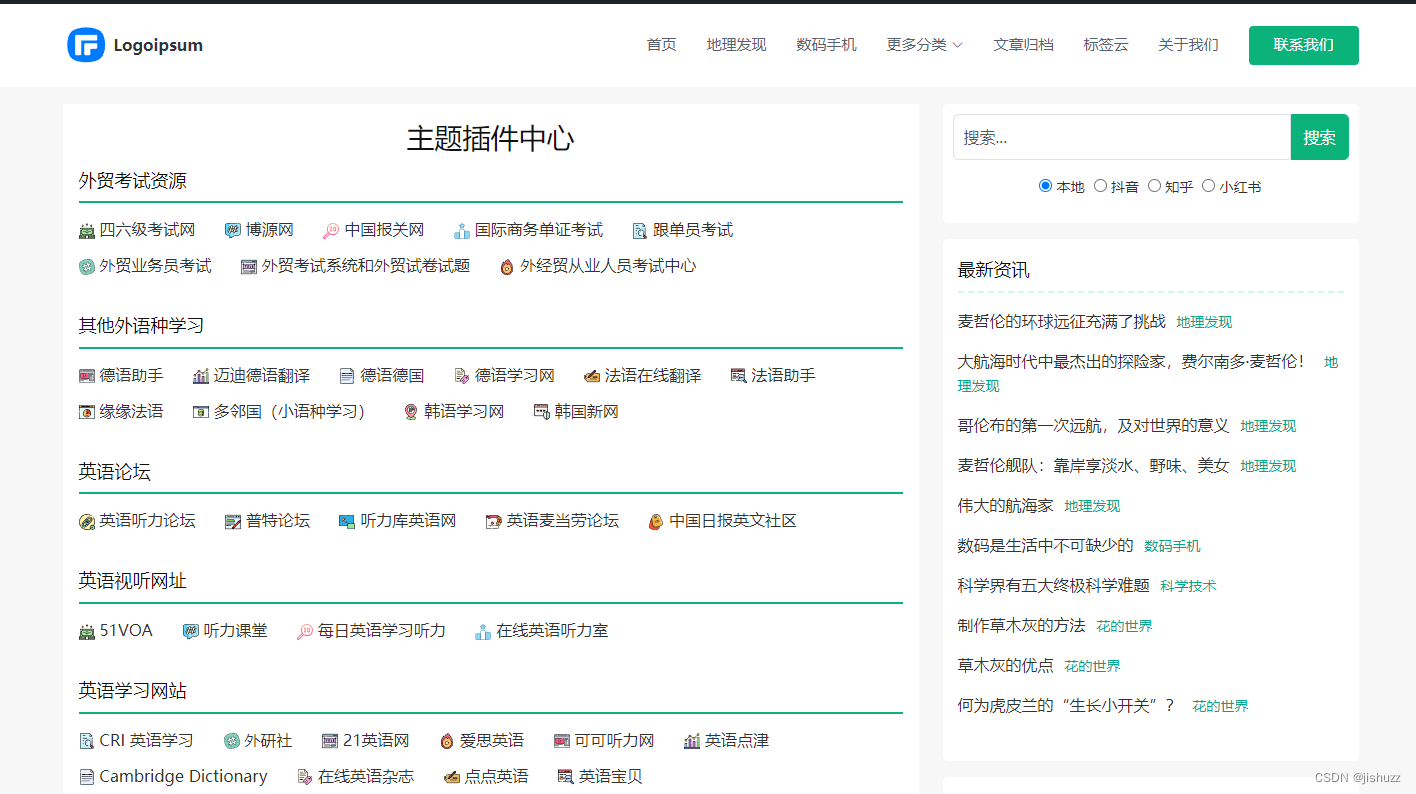
Task: Open the 标签云 nav item
Action: 1105,45
